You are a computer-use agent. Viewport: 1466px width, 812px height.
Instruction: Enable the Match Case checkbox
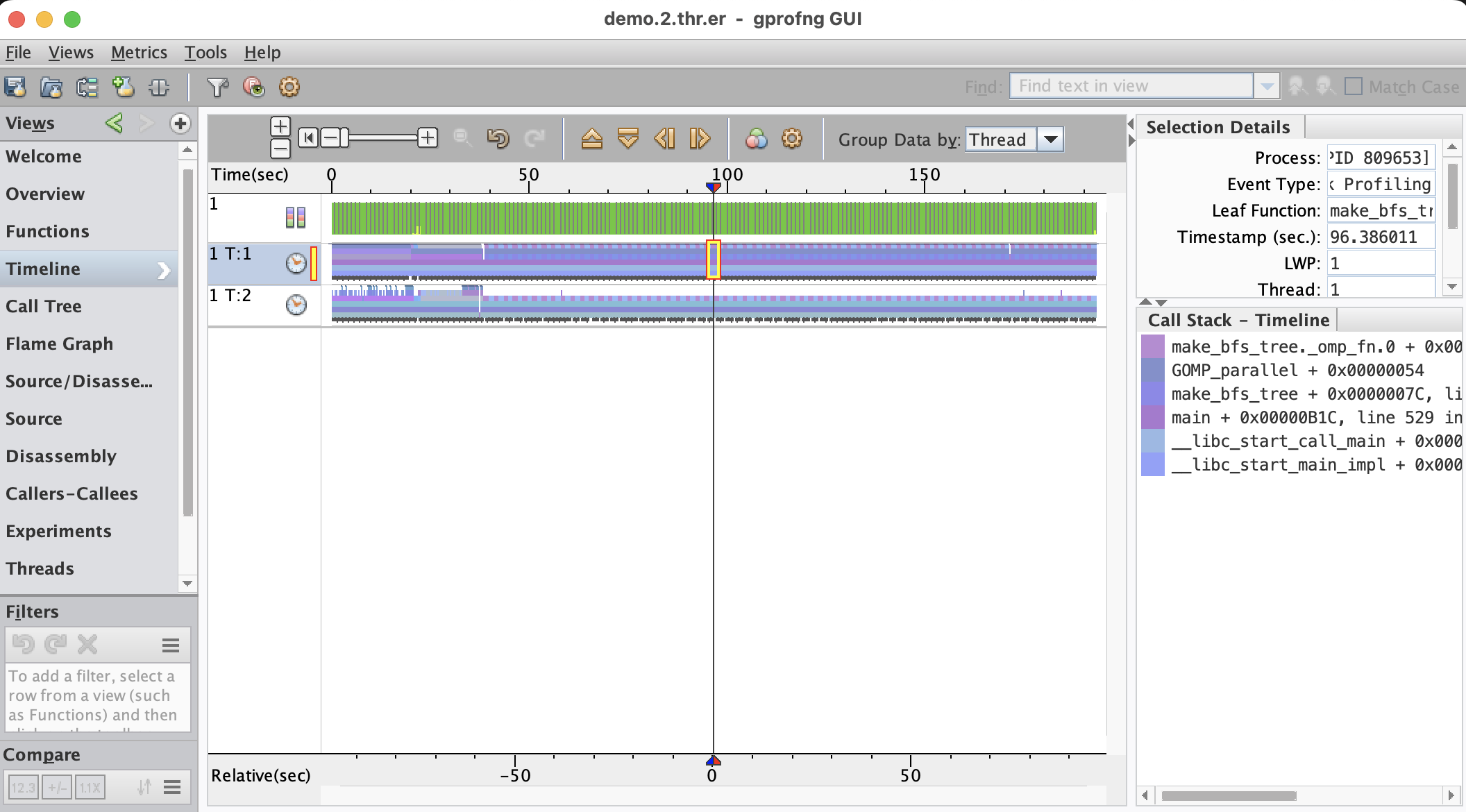[x=1353, y=87]
